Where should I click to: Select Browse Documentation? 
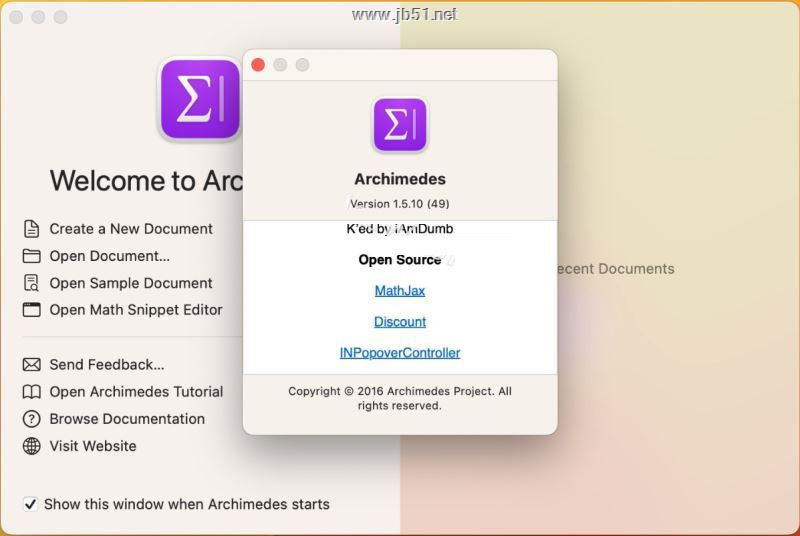click(x=127, y=419)
